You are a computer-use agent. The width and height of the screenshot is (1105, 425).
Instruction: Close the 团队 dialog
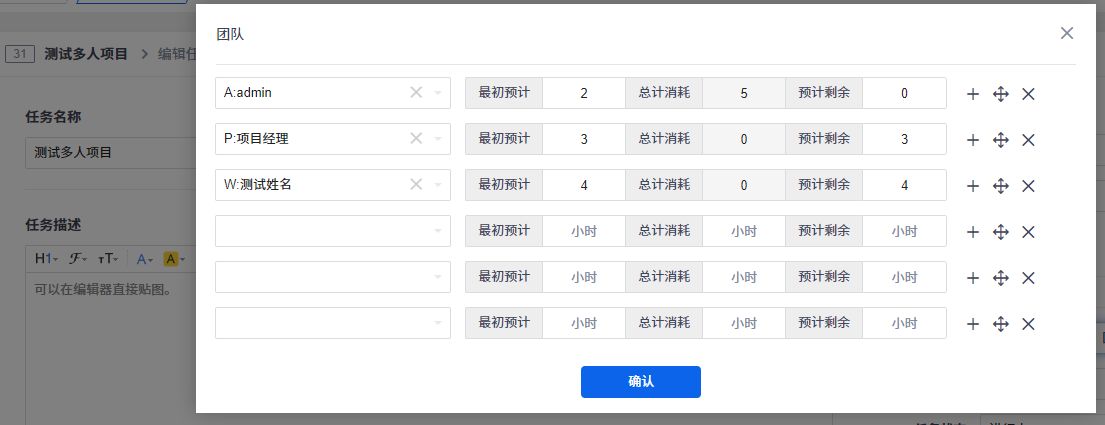tap(1067, 33)
